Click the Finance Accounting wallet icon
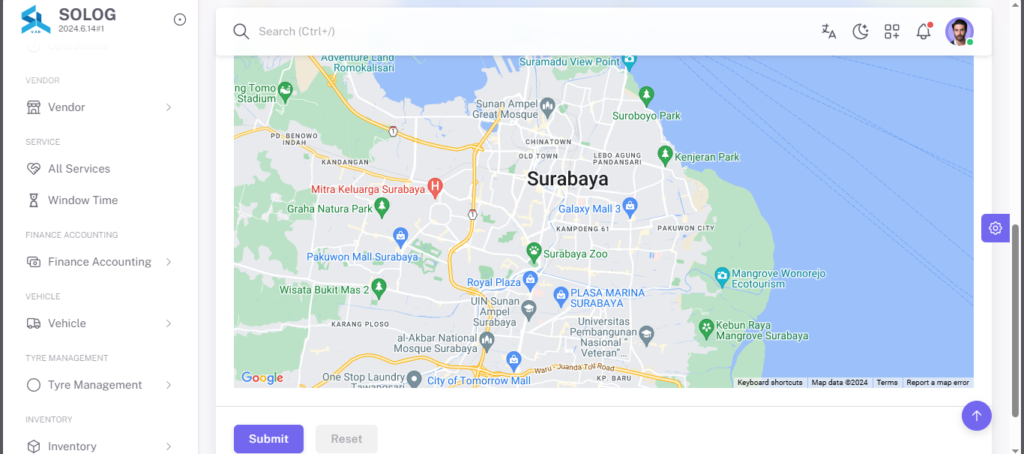The width and height of the screenshot is (1024, 454). pos(33,262)
